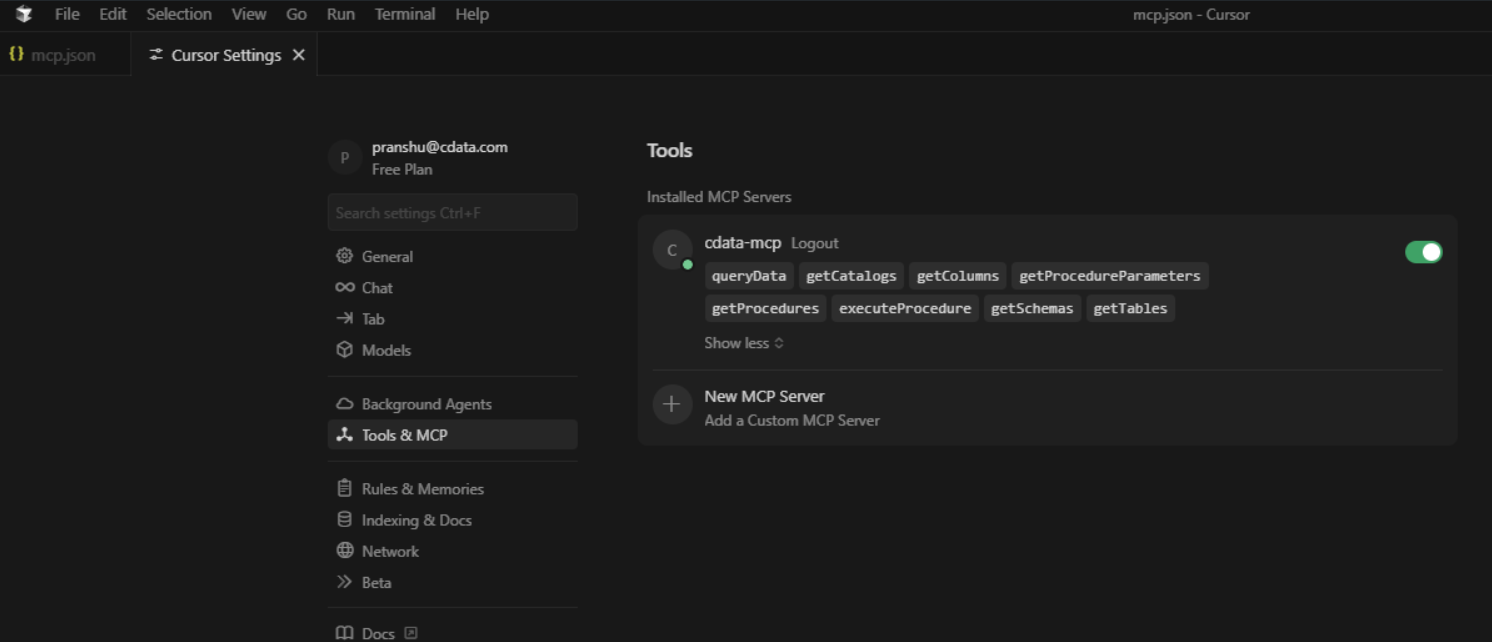Collapse tools using Show less
Image resolution: width=1492 pixels, height=642 pixels.
(x=743, y=342)
